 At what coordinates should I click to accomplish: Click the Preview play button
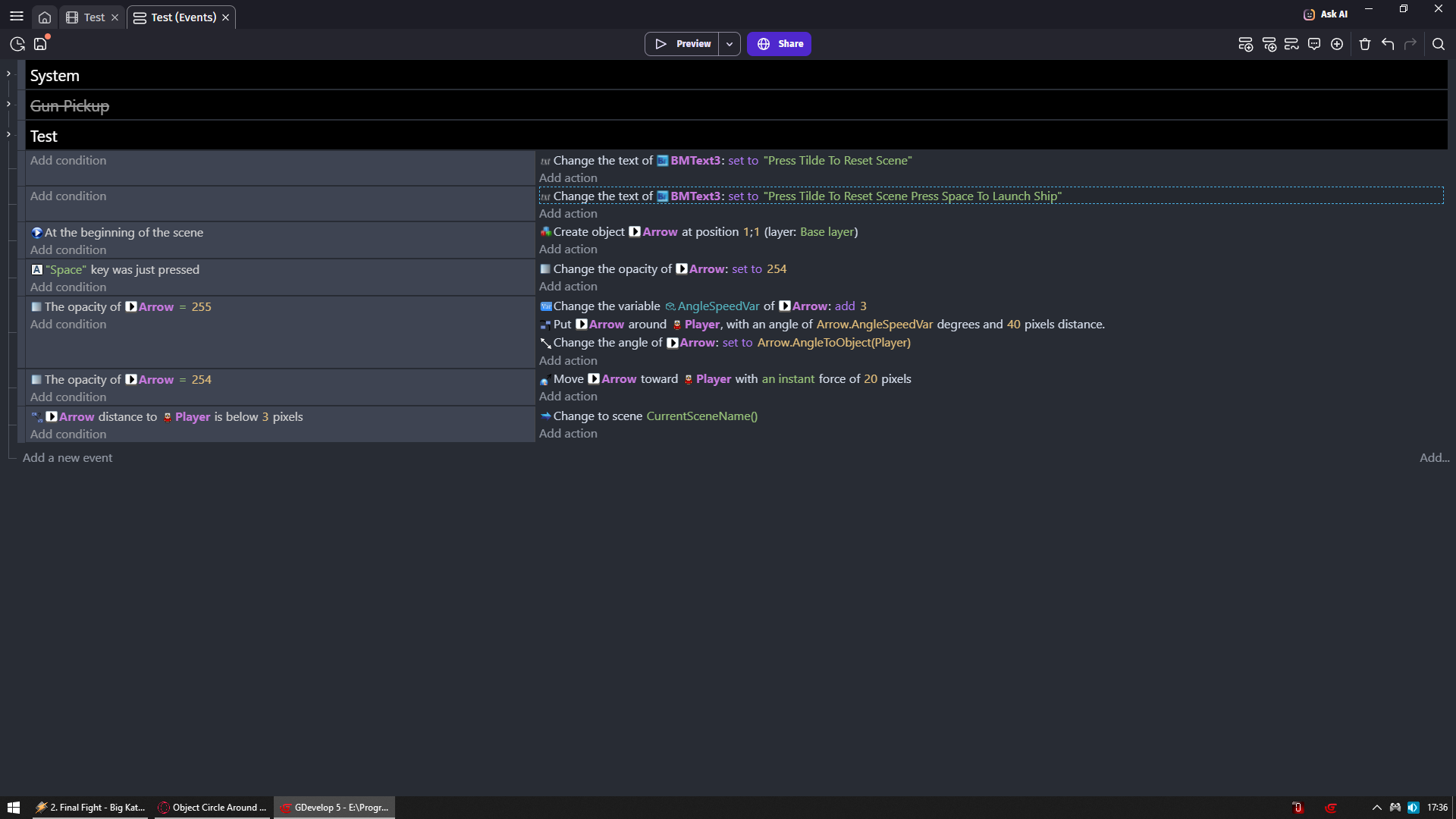coord(682,44)
